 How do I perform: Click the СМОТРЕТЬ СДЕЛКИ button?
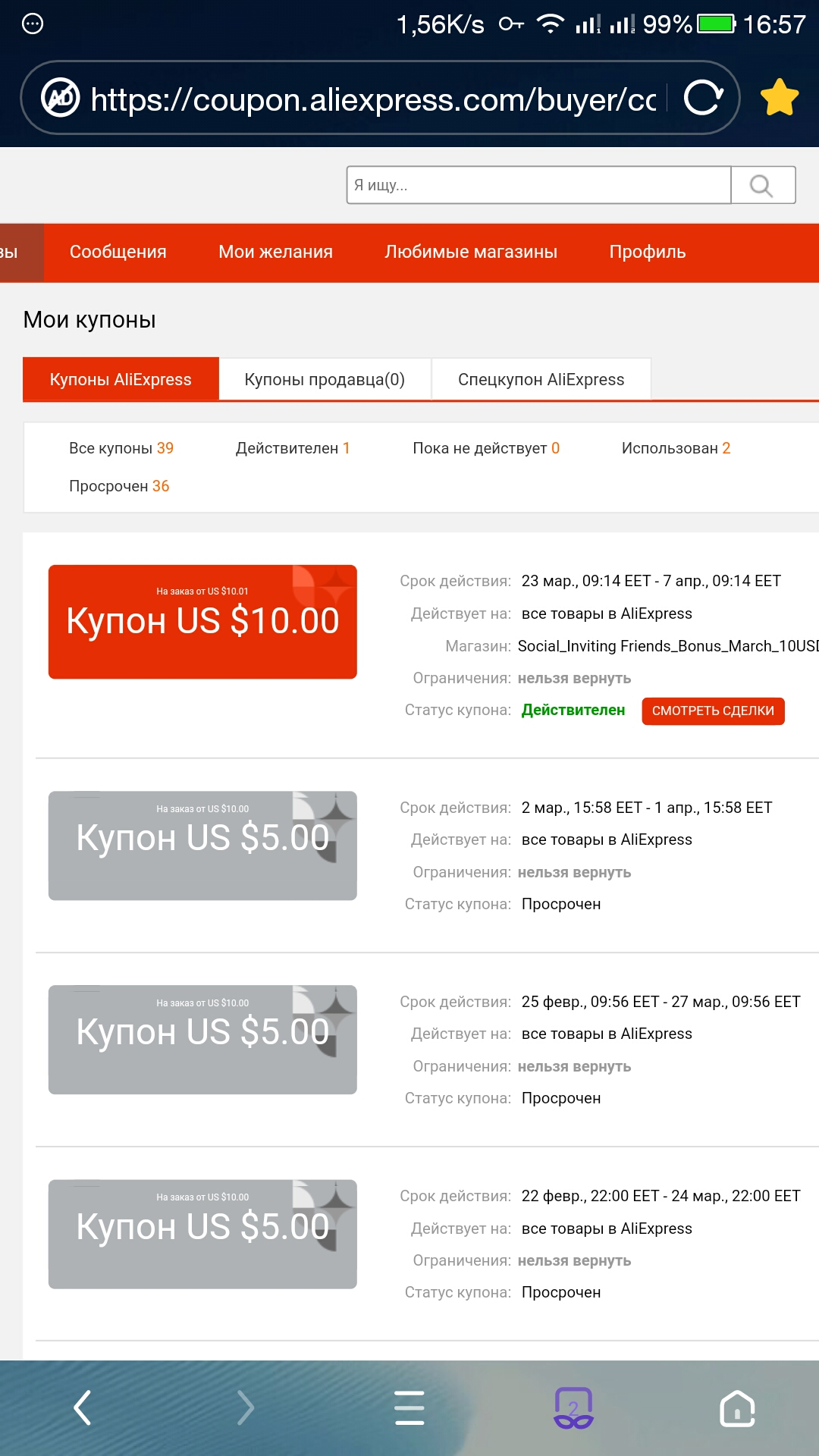[x=713, y=711]
